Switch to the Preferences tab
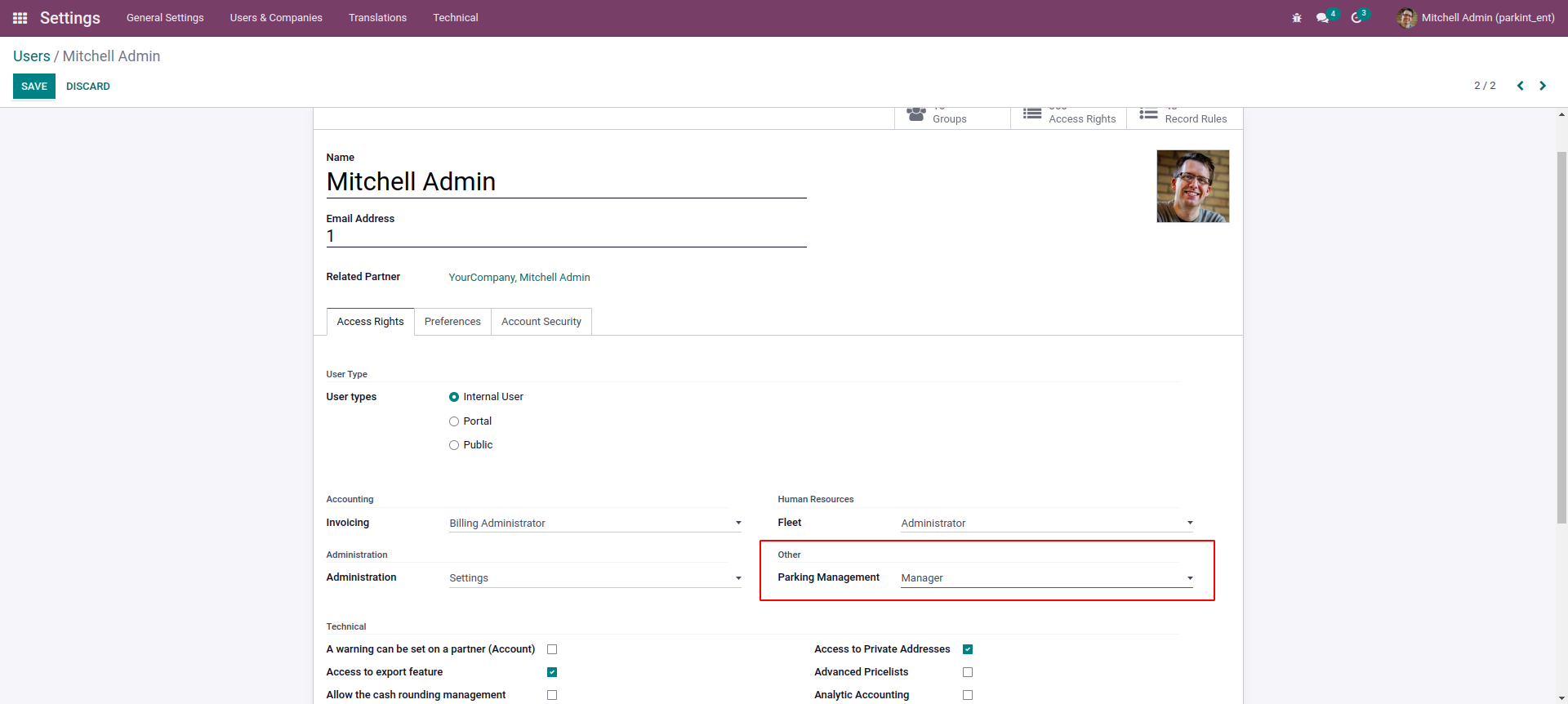This screenshot has height=704, width=1568. click(x=452, y=322)
